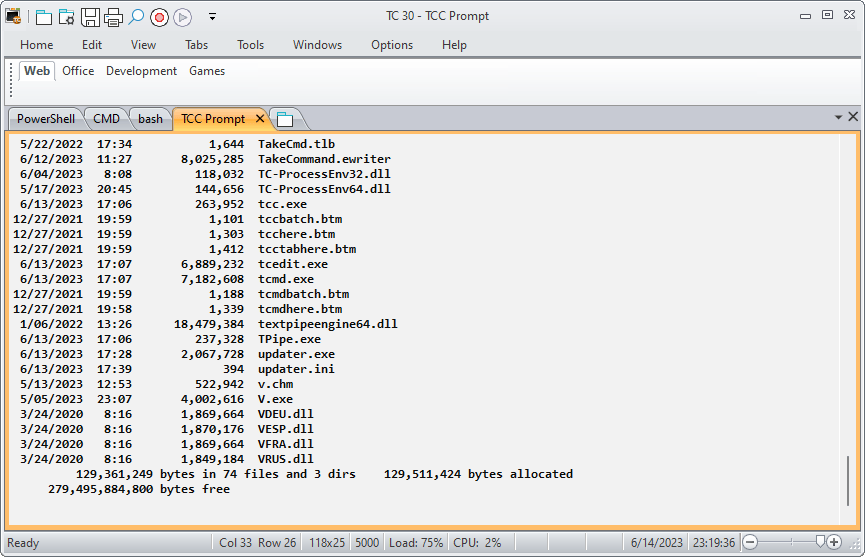Select the Office toolbar tab
Image resolution: width=865 pixels, height=557 pixels.
[78, 71]
